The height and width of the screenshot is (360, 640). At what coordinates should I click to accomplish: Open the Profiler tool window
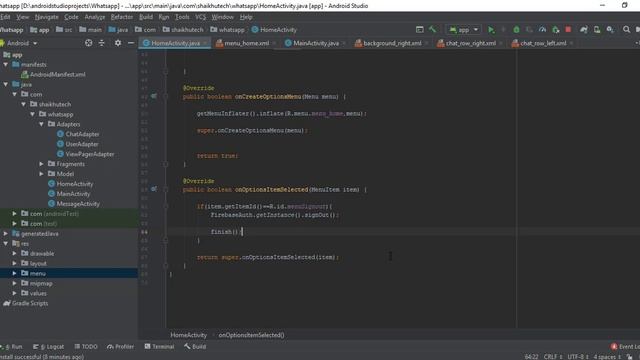pyautogui.click(x=120, y=347)
